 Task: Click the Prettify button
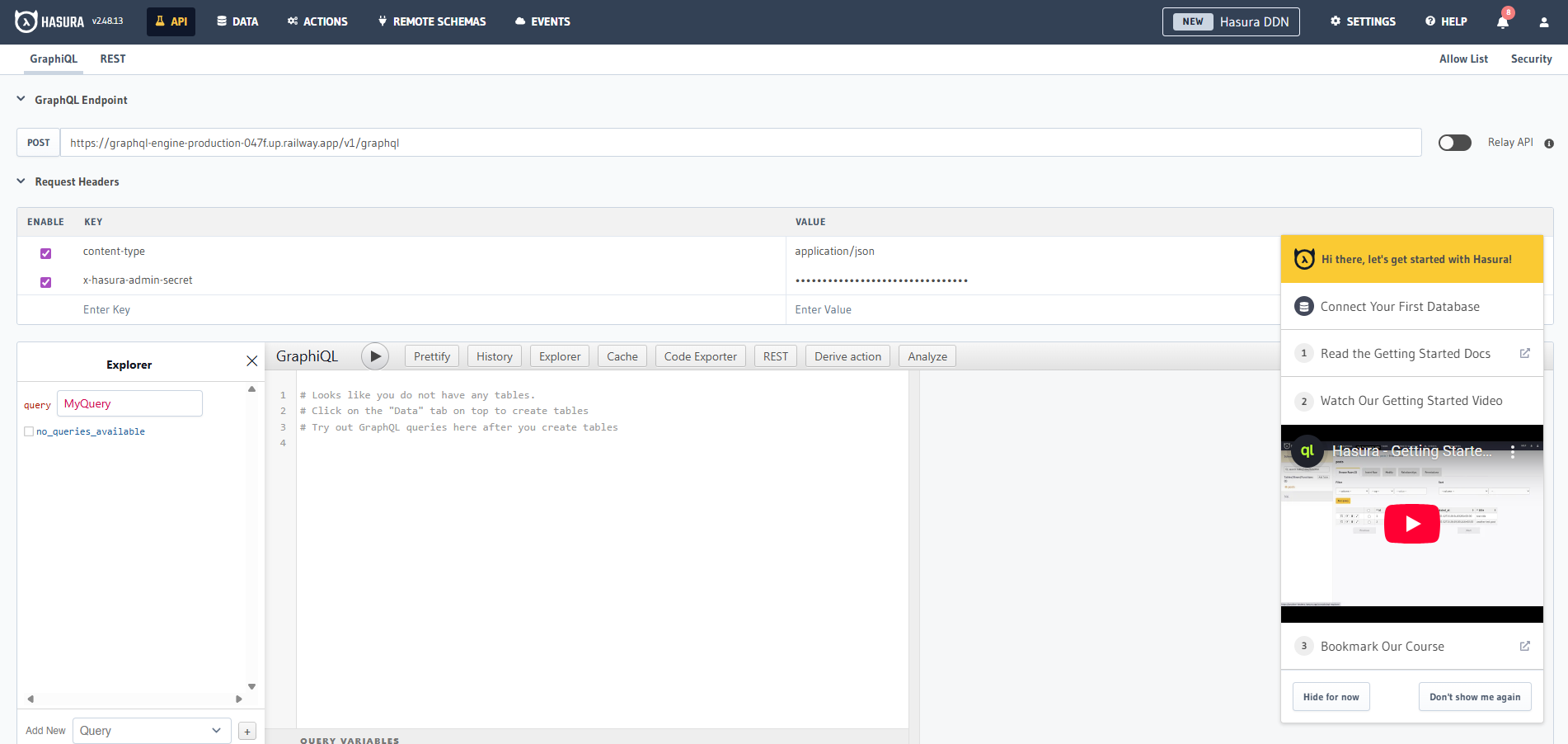[431, 356]
